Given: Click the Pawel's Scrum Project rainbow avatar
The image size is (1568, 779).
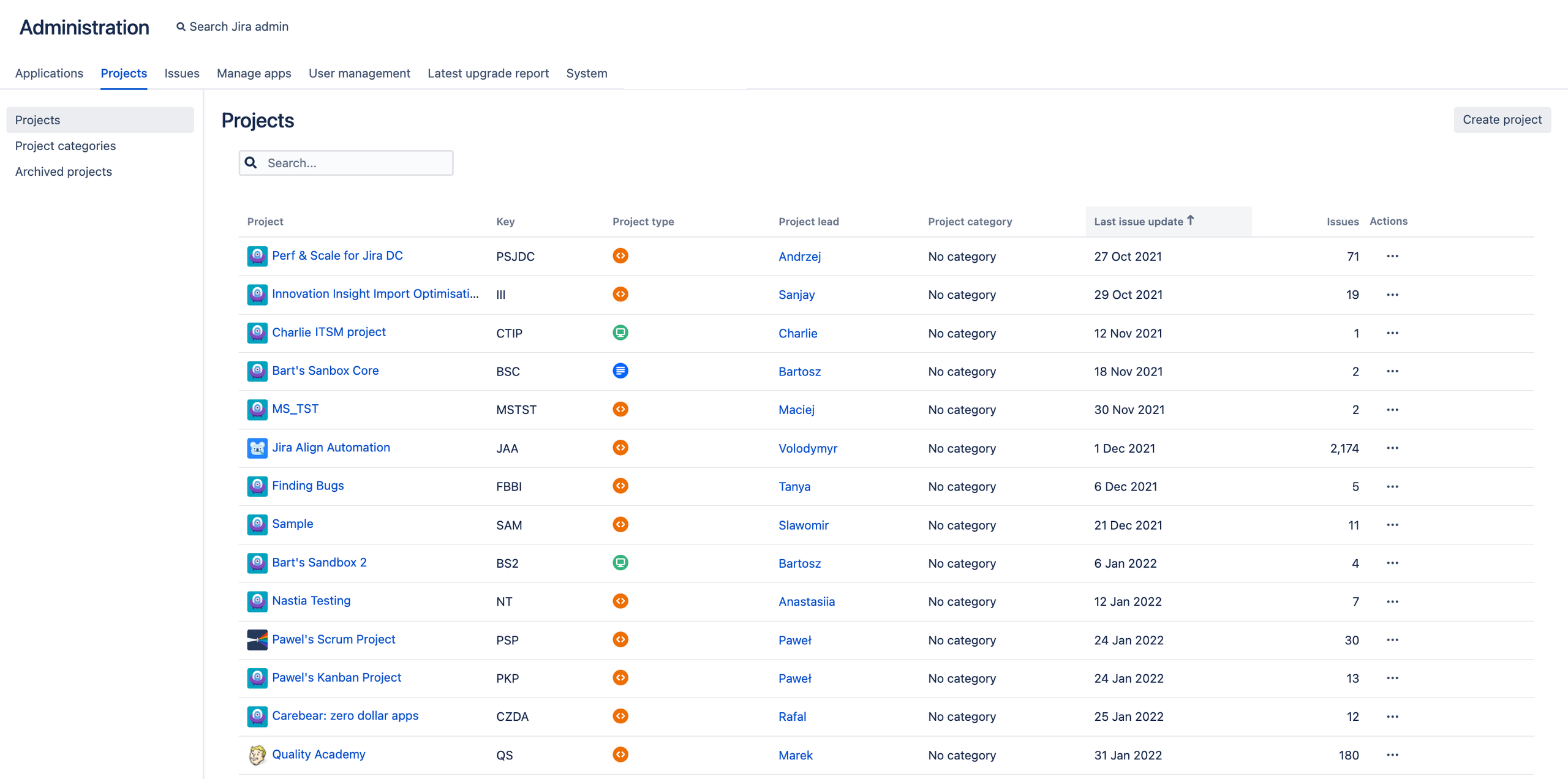Looking at the screenshot, I should click(x=257, y=639).
